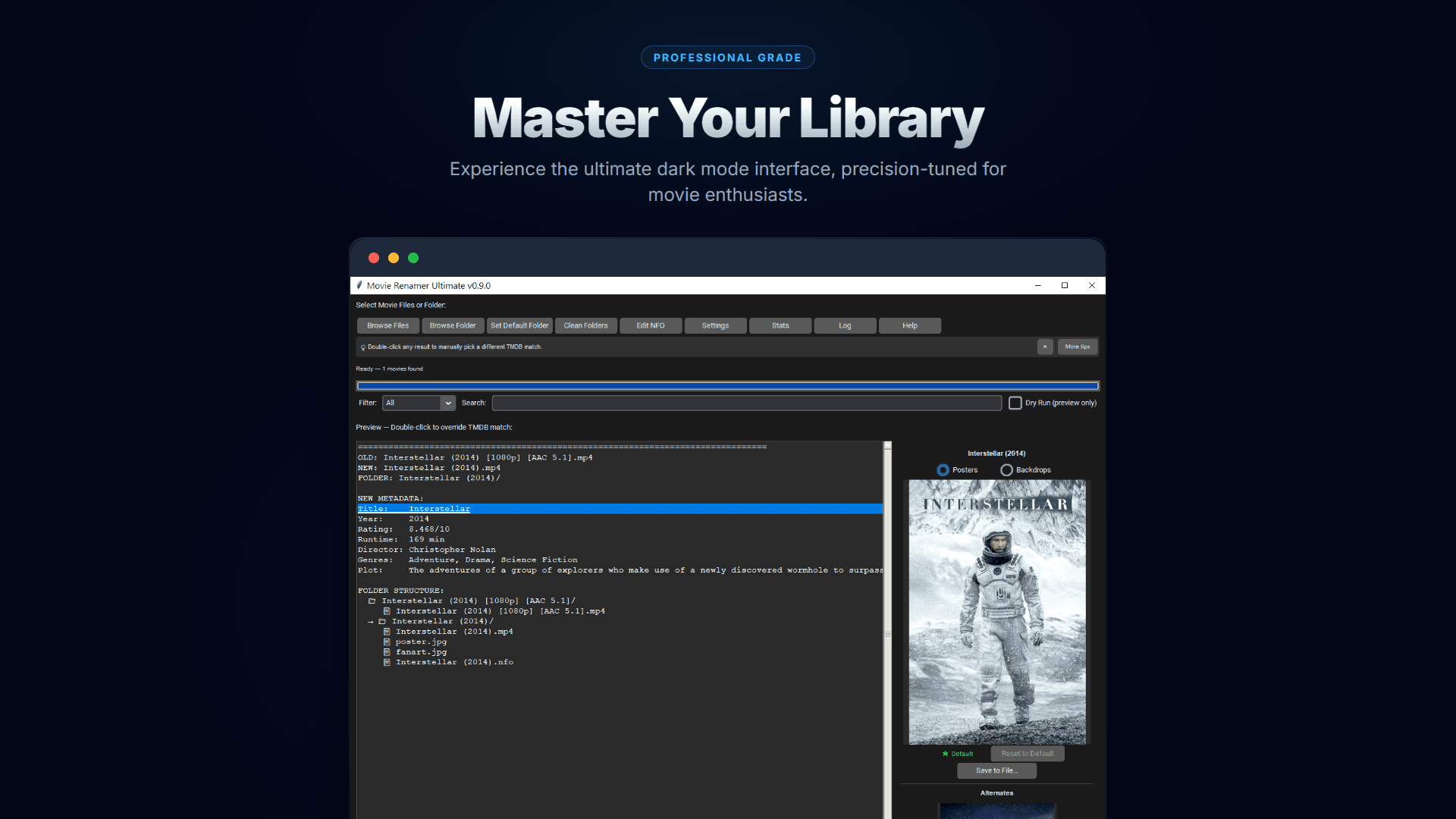Open Edit NFO
The image size is (1456, 819).
(650, 325)
